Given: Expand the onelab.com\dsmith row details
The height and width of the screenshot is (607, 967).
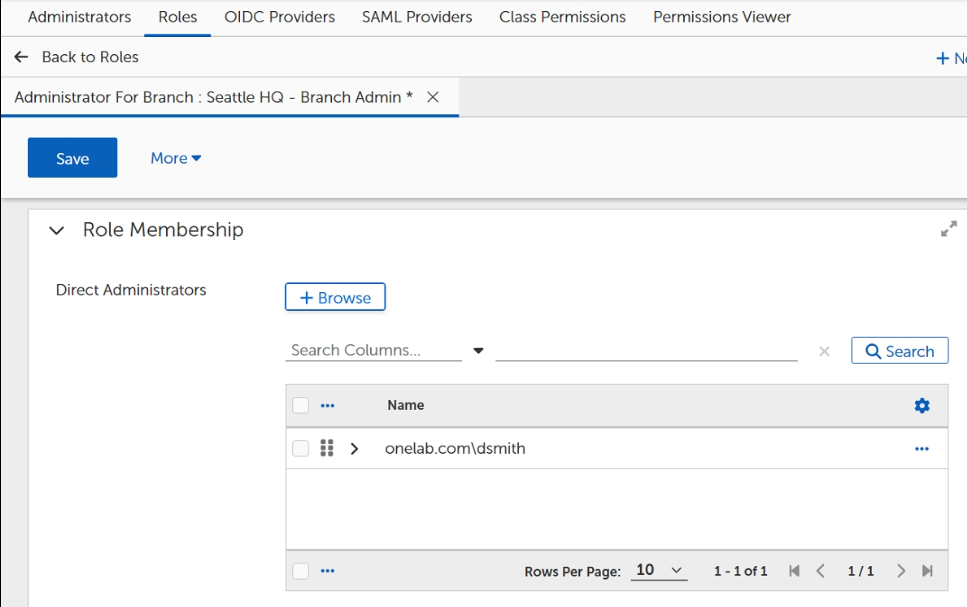Looking at the screenshot, I should click(354, 449).
